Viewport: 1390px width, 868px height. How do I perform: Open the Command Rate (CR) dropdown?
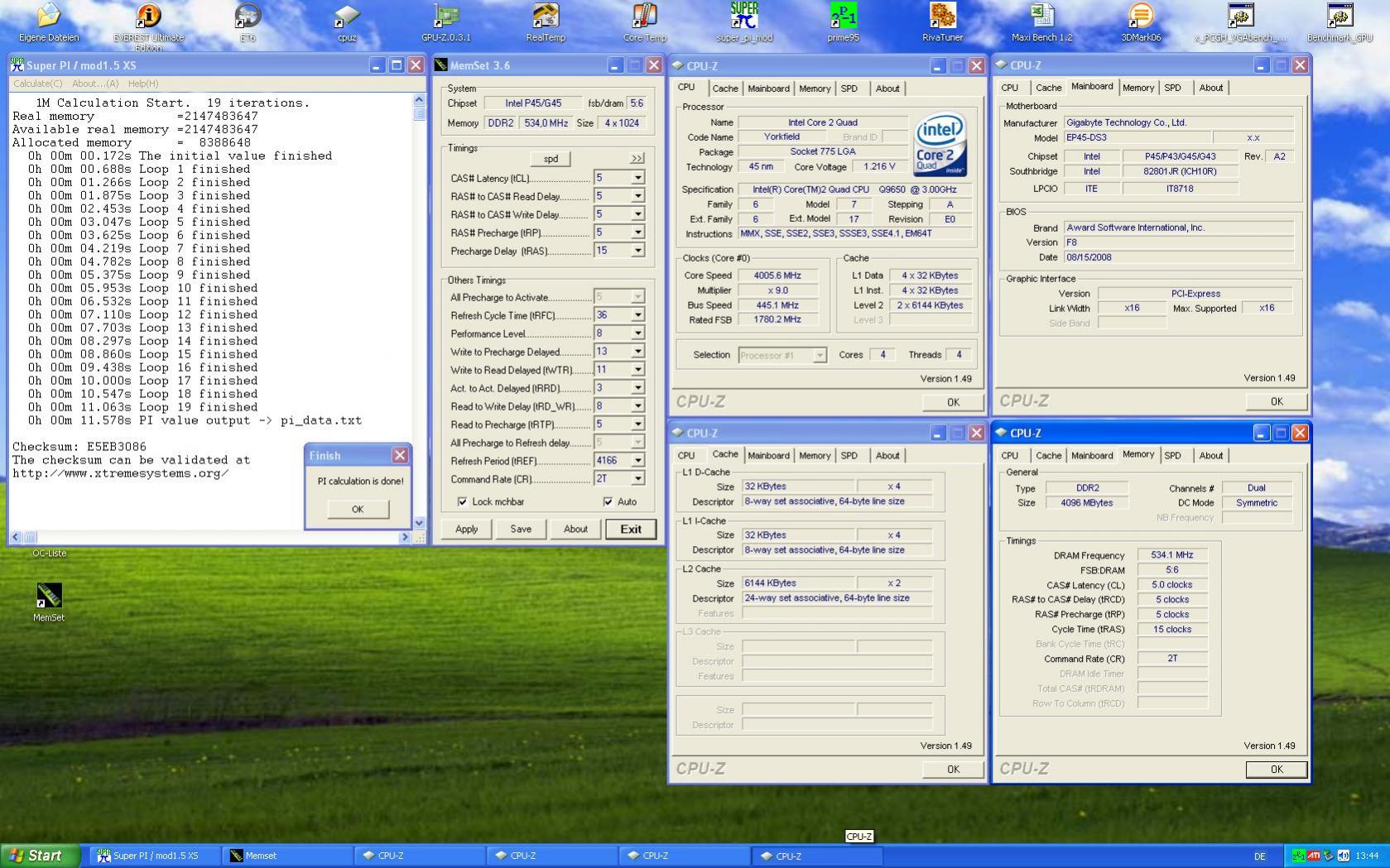tap(637, 478)
